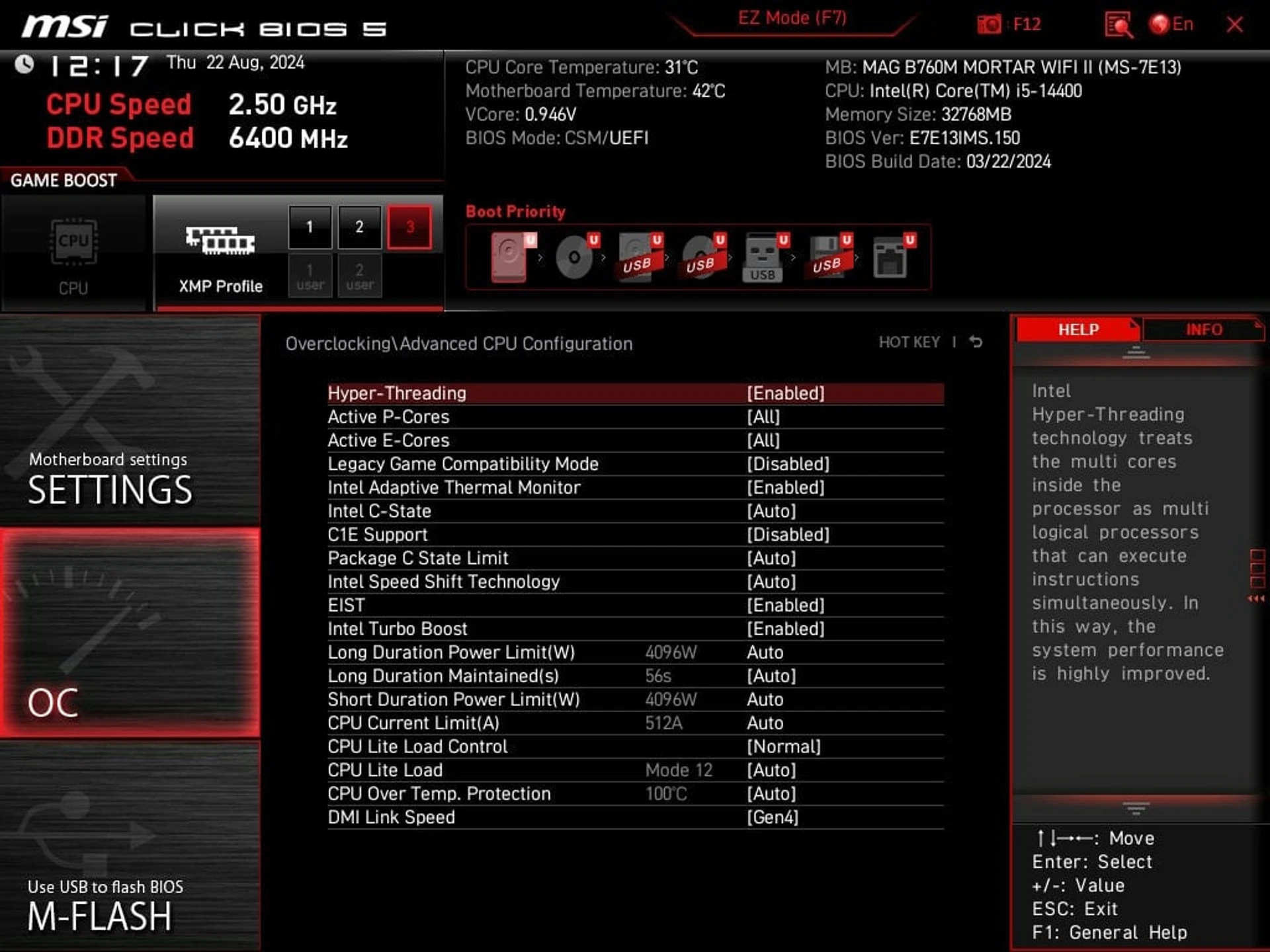
Task: Click the date Thu 22 Aug, 2024
Action: coord(235,63)
